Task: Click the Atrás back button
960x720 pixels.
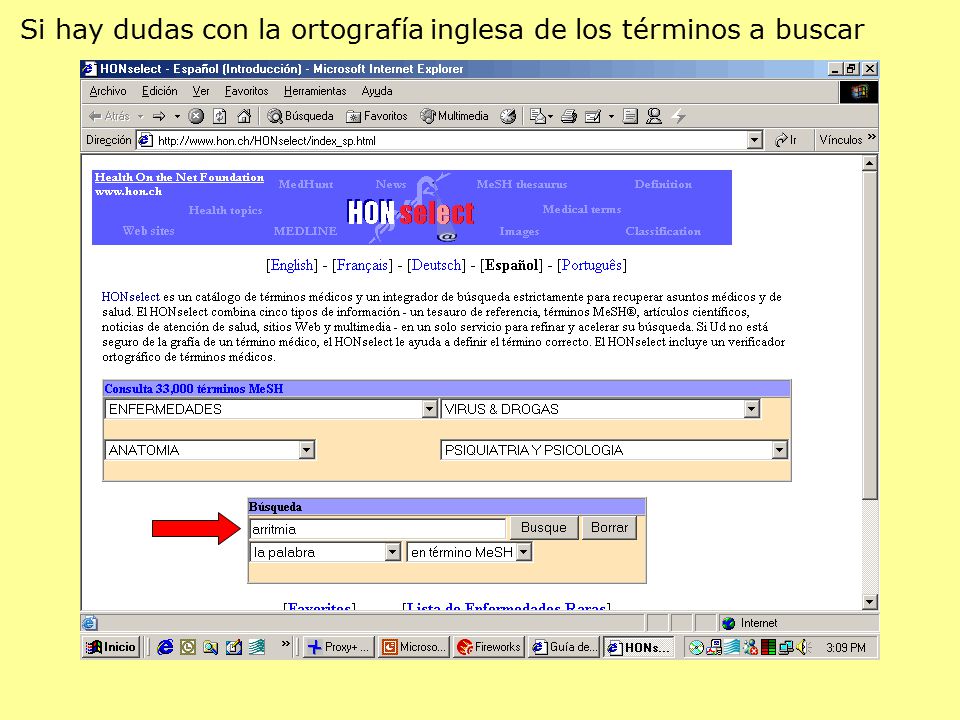Action: (109, 116)
